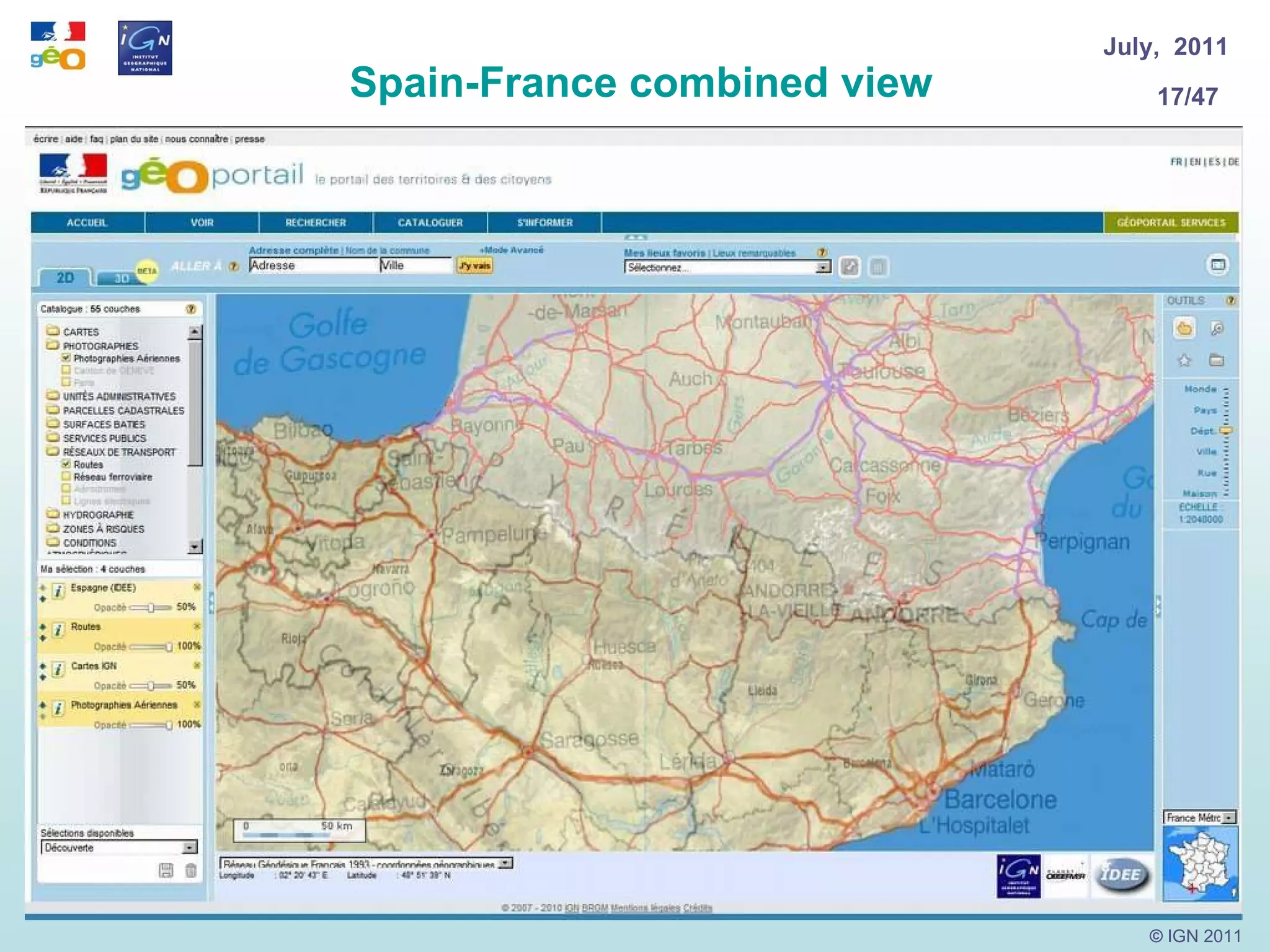Click the go-to-favorite icon next to Sélectionnez
Viewport: 1270px width, 952px height.
(850, 267)
